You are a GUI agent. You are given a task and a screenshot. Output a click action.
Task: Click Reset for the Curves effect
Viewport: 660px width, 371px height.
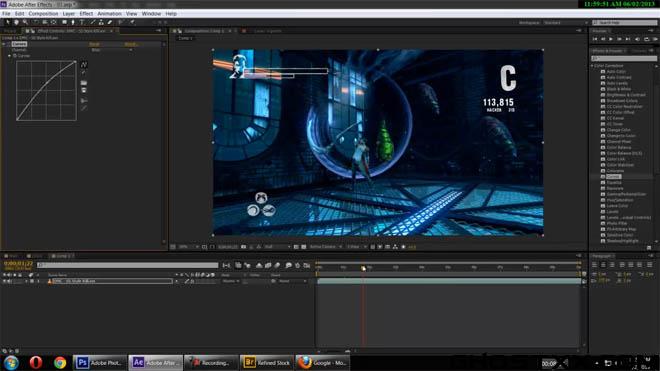point(94,44)
